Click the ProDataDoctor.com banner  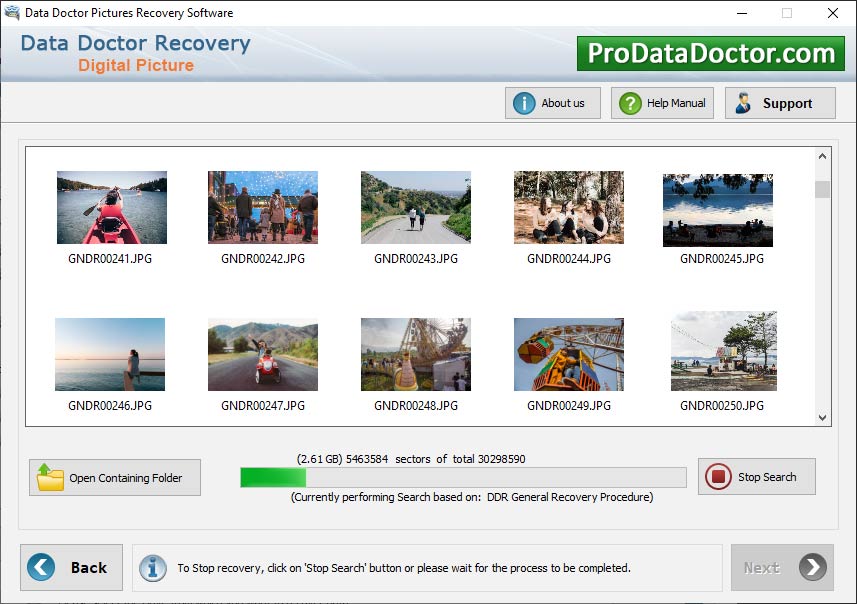[711, 51]
